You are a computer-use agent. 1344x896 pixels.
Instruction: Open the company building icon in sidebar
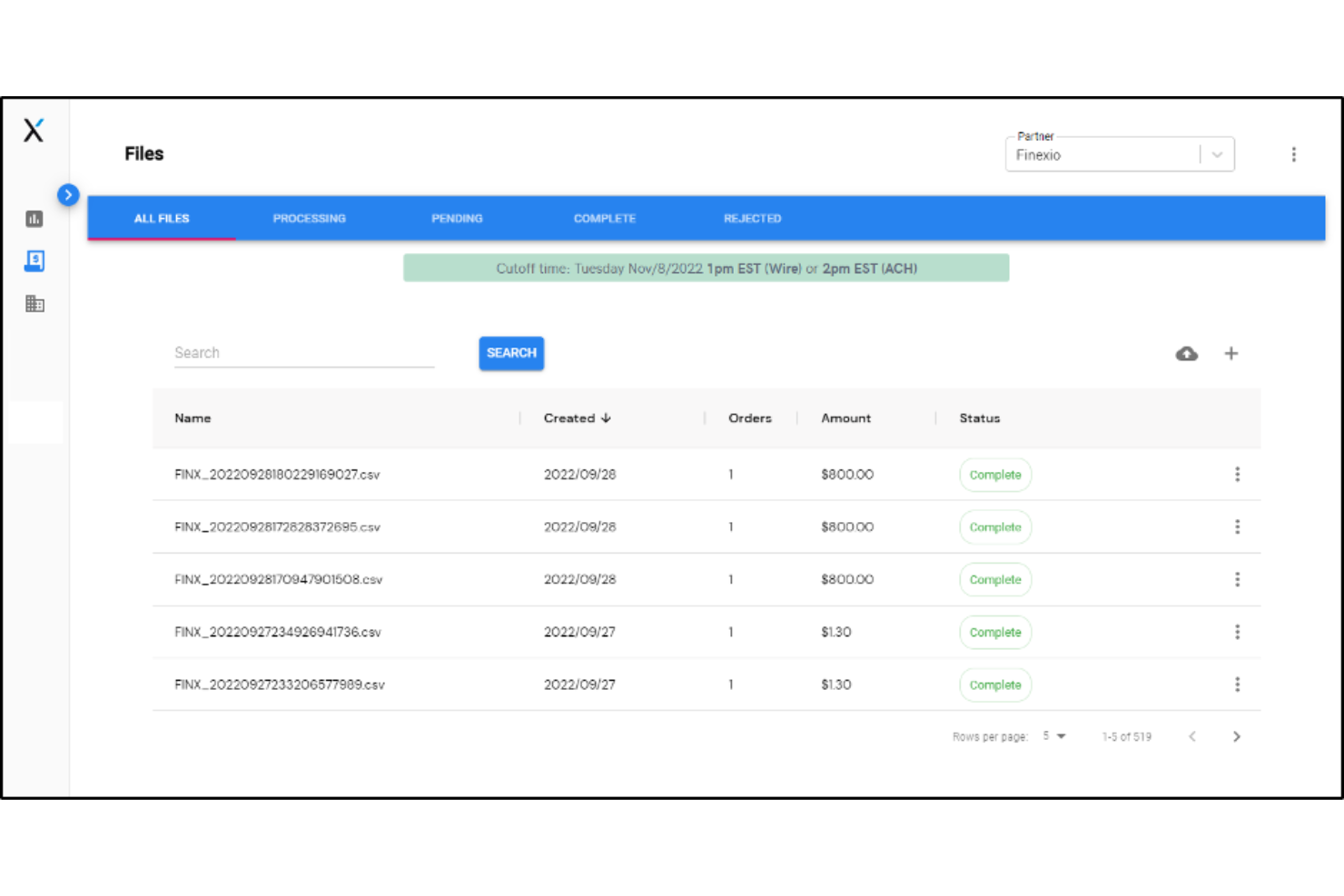[35, 303]
